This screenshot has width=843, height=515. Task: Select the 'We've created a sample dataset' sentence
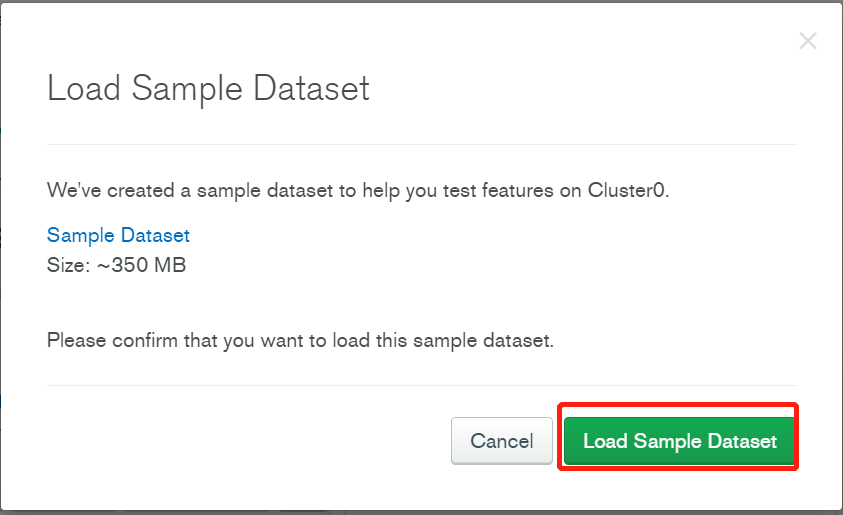click(358, 190)
